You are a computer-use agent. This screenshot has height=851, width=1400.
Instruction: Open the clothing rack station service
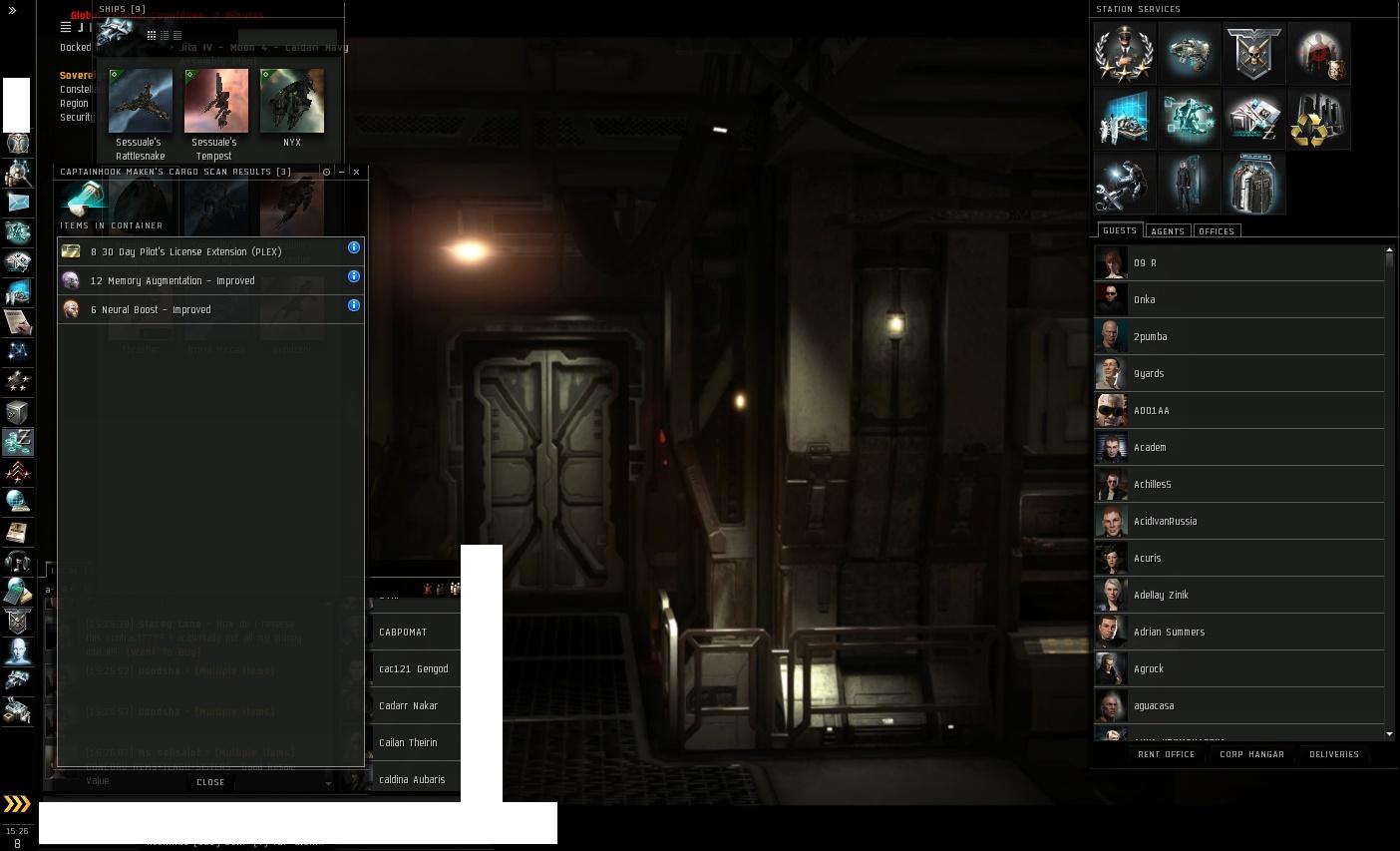coord(1253,183)
